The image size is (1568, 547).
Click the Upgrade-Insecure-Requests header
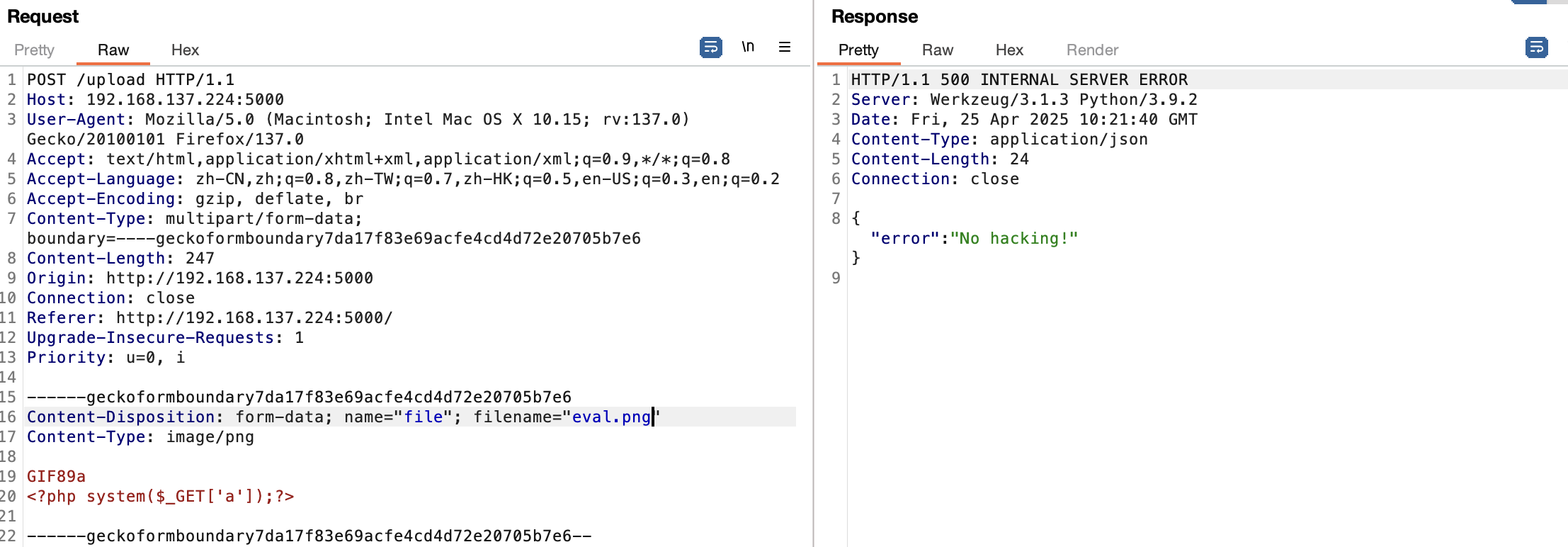[x=165, y=337]
